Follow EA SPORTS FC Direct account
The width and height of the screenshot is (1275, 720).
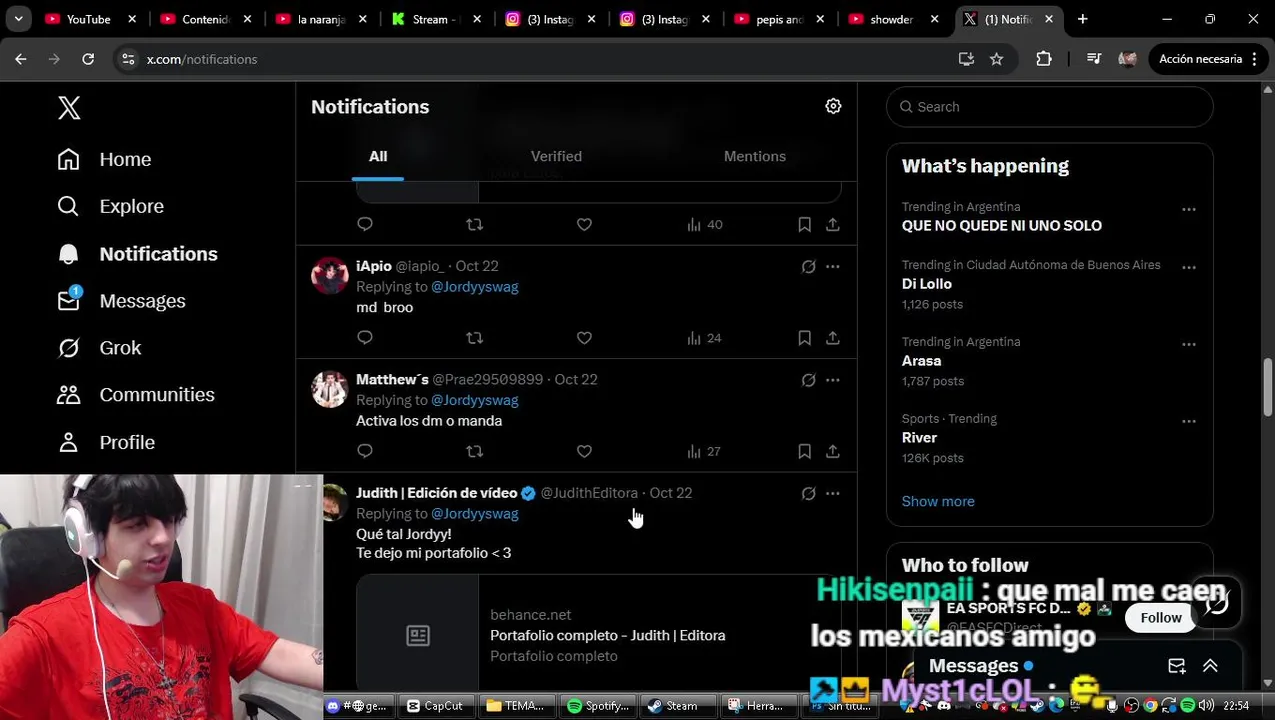(1161, 618)
